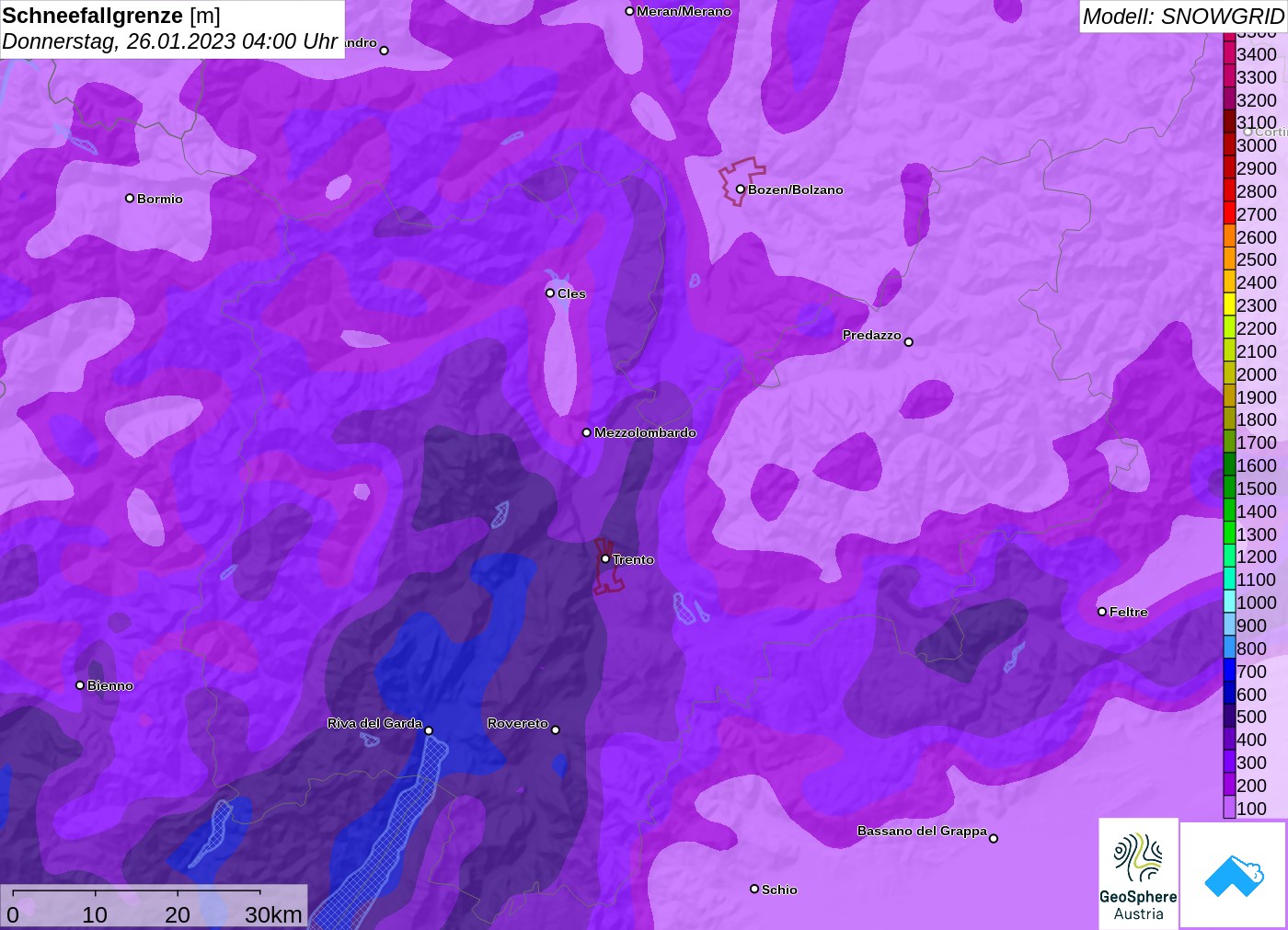Viewport: 1288px width, 930px height.
Task: Click the GeoSphere Austria logo
Action: (x=1138, y=874)
